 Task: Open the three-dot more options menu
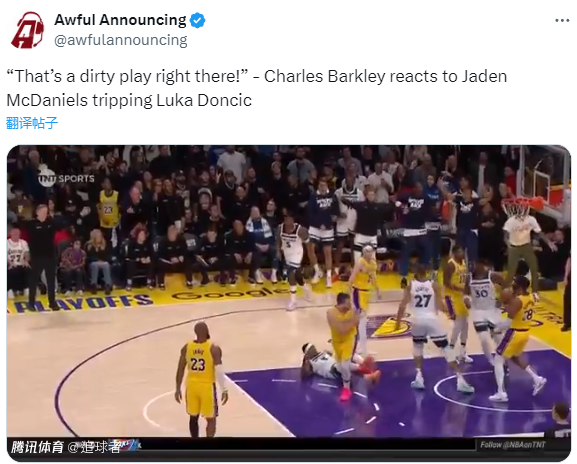[562, 21]
